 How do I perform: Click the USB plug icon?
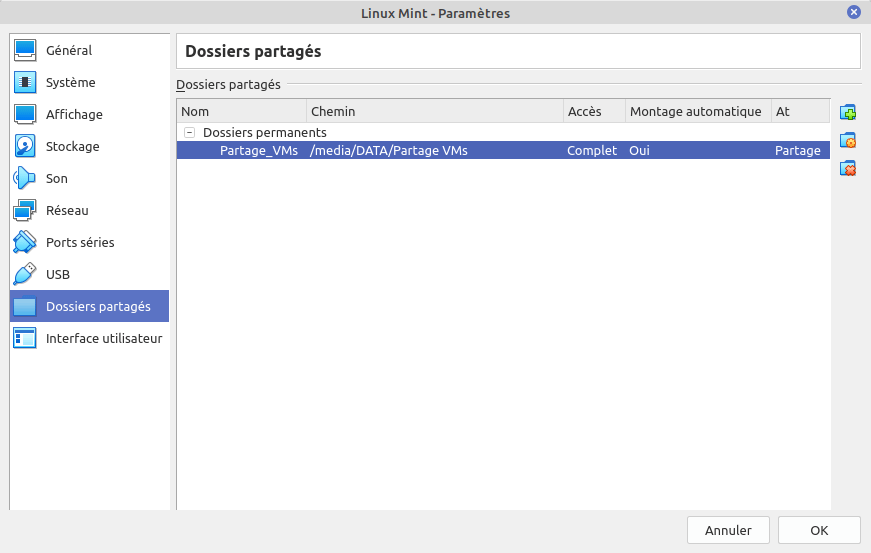click(25, 274)
